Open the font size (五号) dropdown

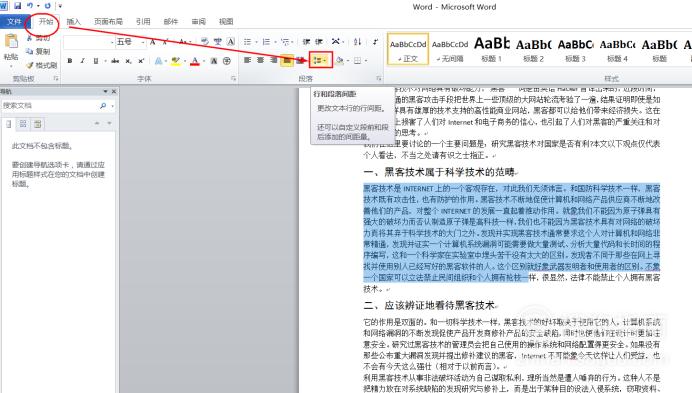pyautogui.click(x=143, y=42)
